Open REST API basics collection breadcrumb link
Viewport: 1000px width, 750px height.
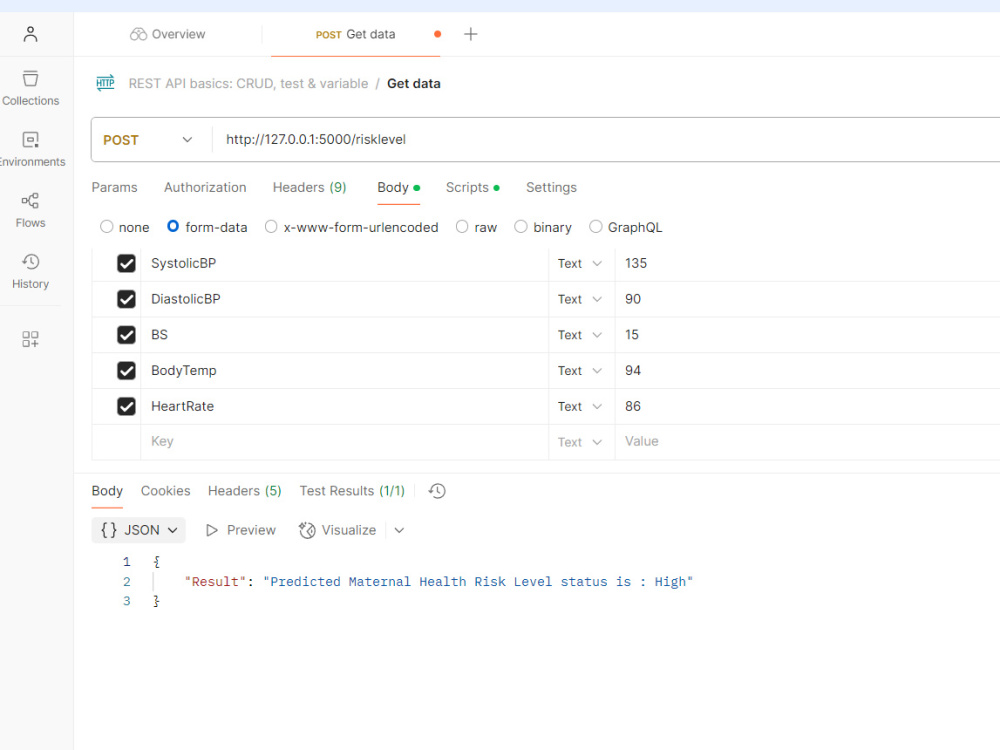click(248, 84)
